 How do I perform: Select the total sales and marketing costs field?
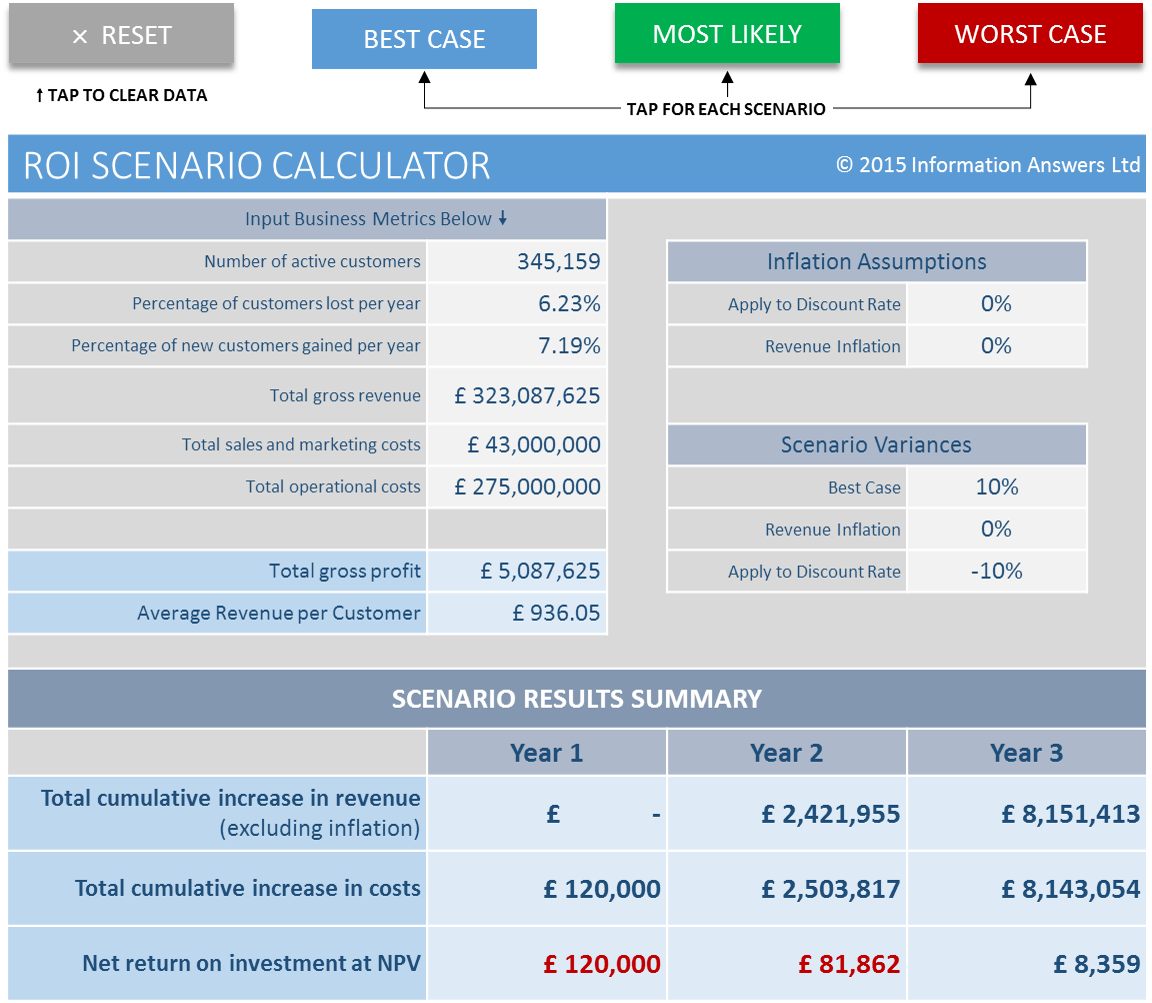517,445
